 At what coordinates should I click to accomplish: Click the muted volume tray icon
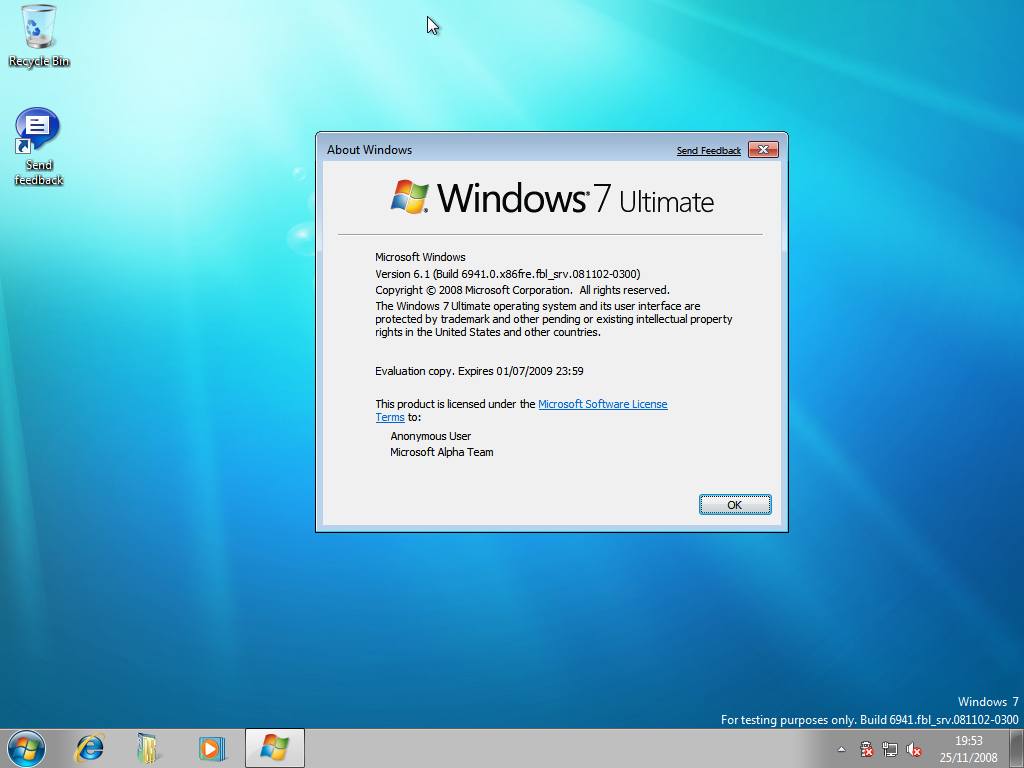[x=914, y=750]
